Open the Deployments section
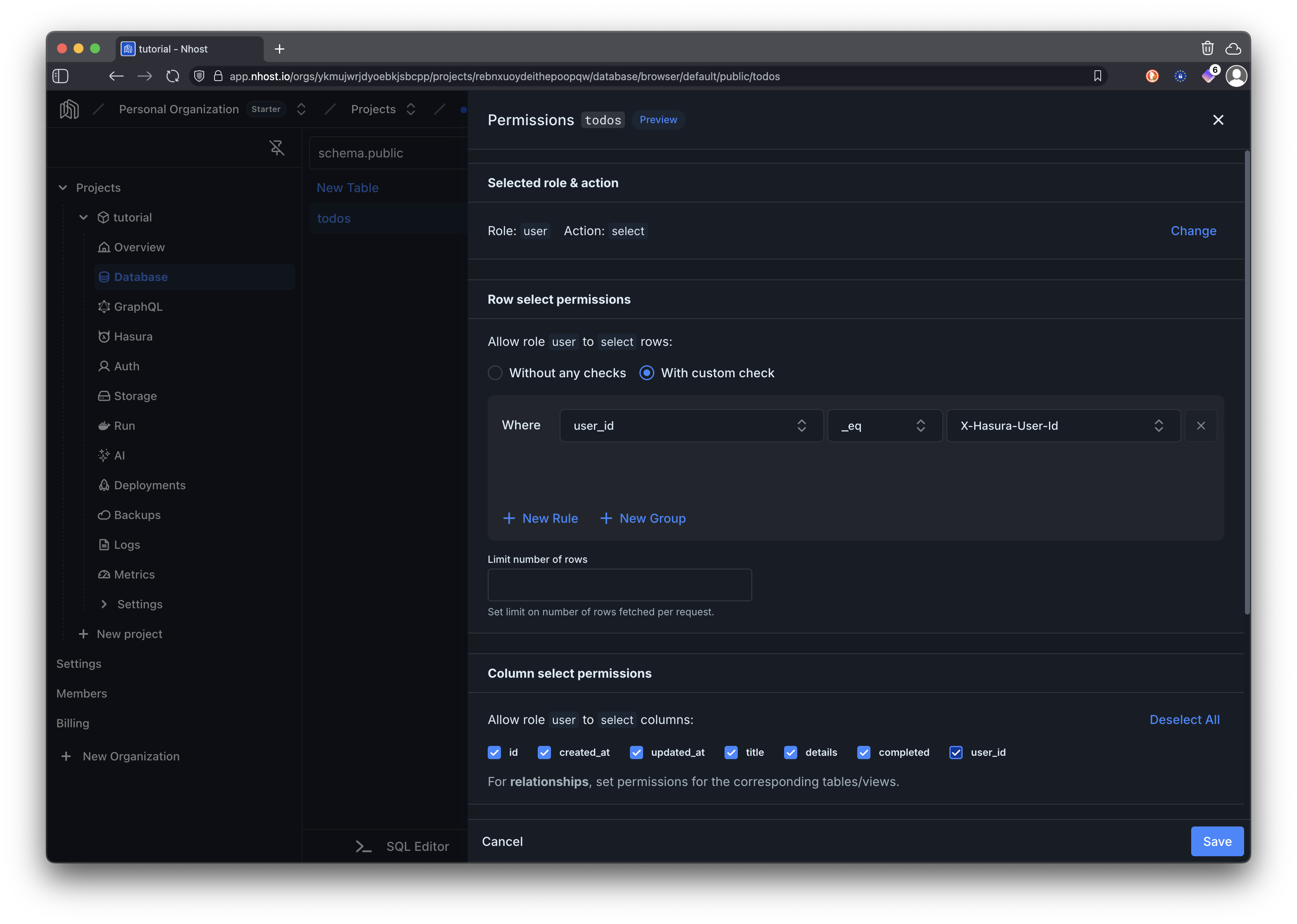Viewport: 1297px width, 924px height. point(150,485)
